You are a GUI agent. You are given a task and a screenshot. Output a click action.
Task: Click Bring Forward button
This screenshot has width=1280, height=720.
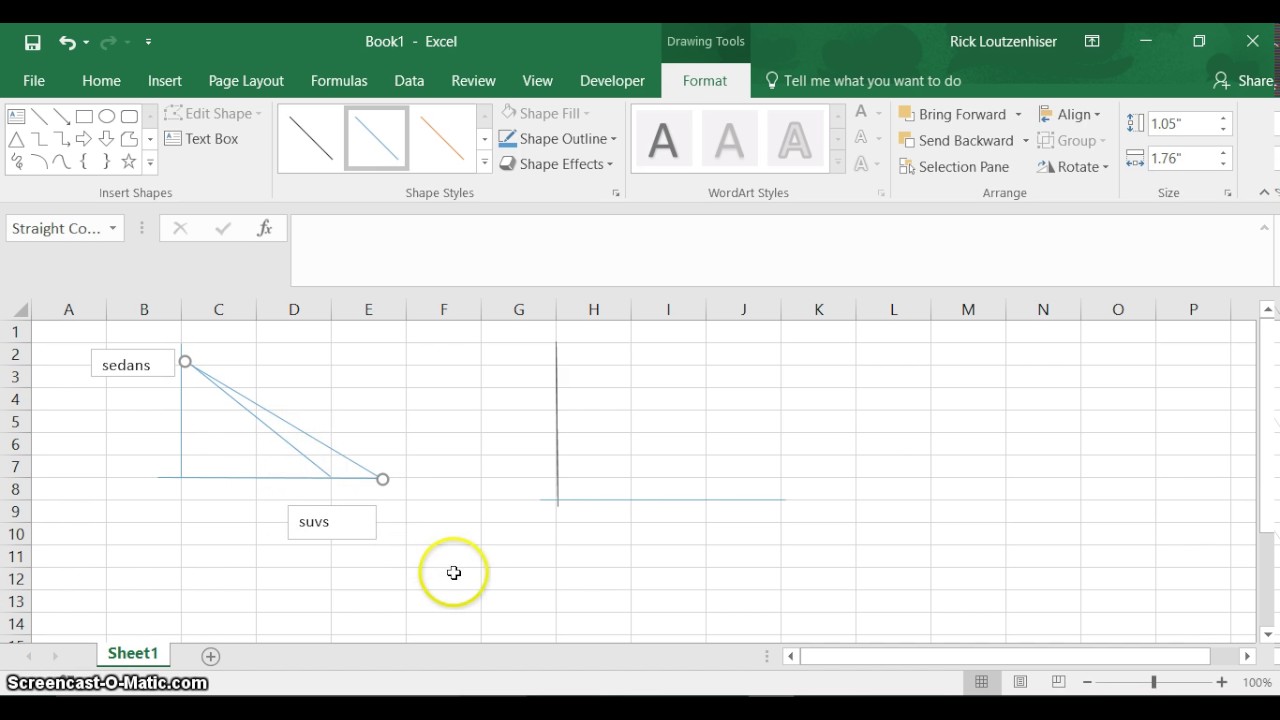[x=953, y=114]
